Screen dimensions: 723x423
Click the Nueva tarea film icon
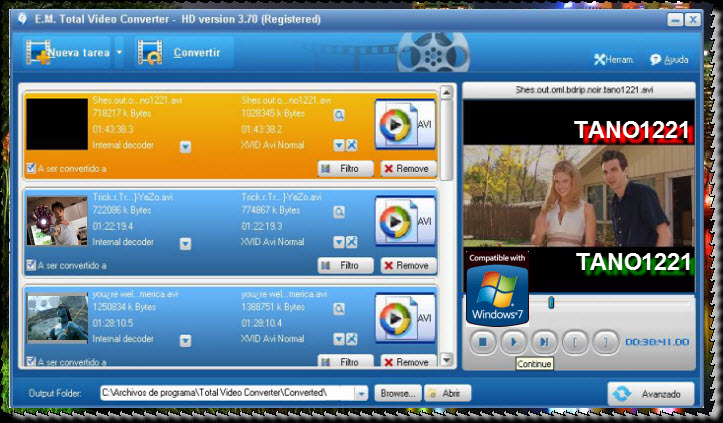coord(38,53)
